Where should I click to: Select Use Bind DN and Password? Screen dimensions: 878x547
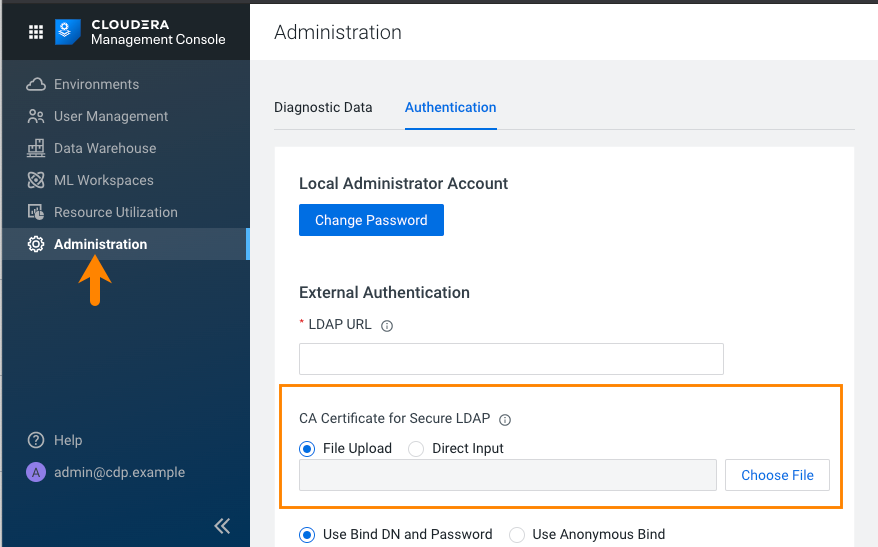[307, 535]
